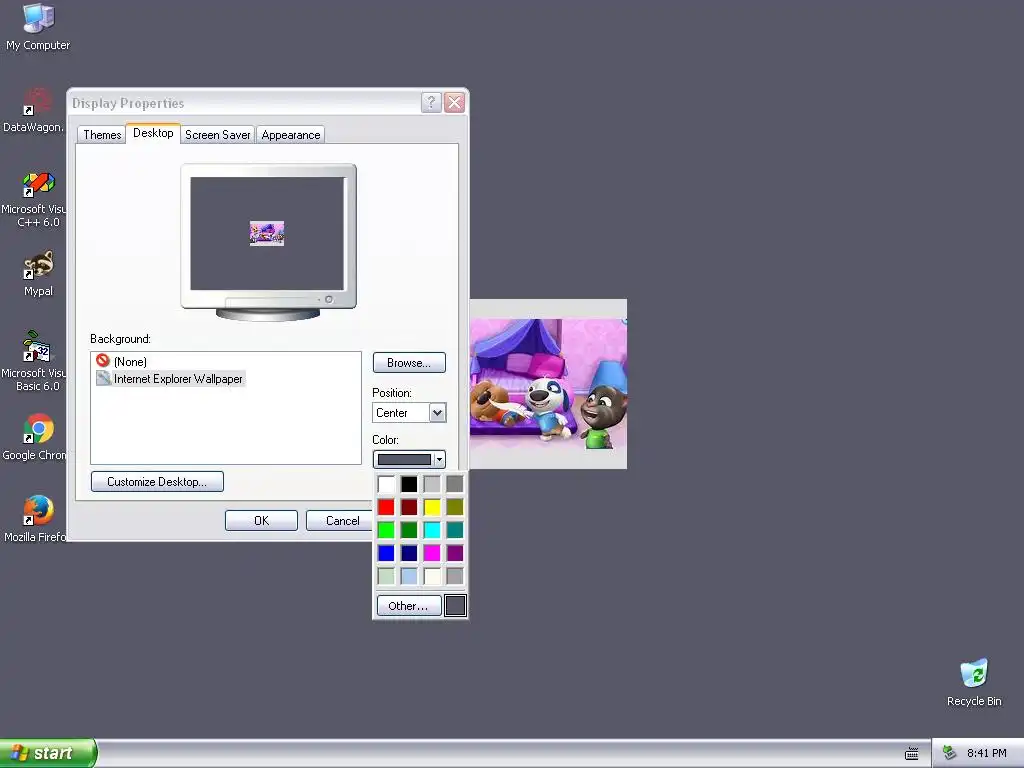The width and height of the screenshot is (1024, 768).
Task: Pick the pale blue swatch in bottom row
Action: click(x=409, y=576)
